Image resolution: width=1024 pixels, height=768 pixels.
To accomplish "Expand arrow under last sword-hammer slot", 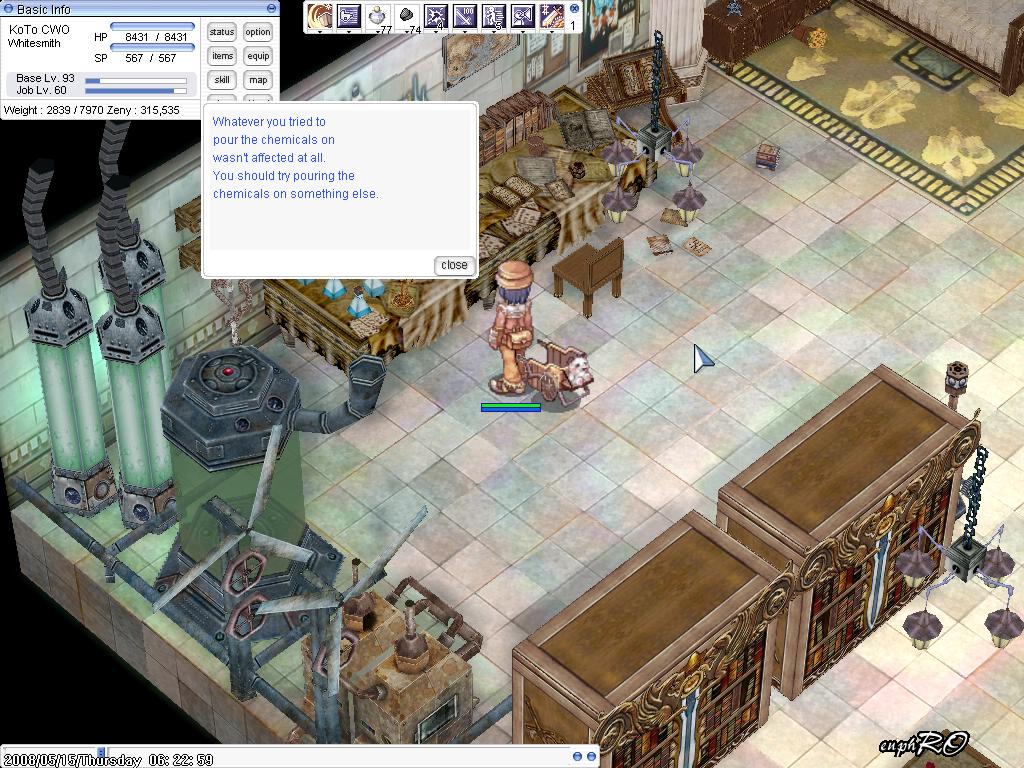I will point(552,31).
